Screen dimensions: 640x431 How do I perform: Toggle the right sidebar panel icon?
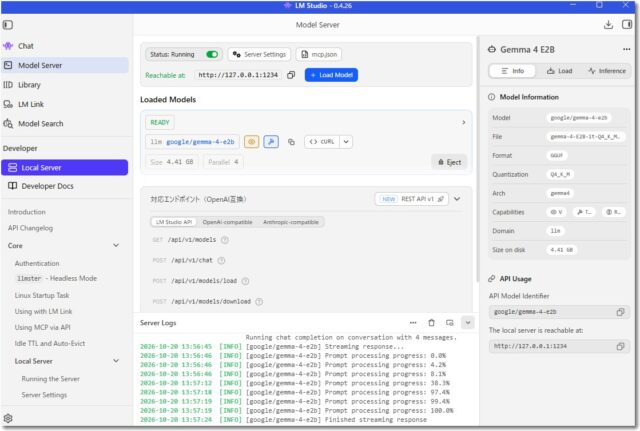click(627, 24)
